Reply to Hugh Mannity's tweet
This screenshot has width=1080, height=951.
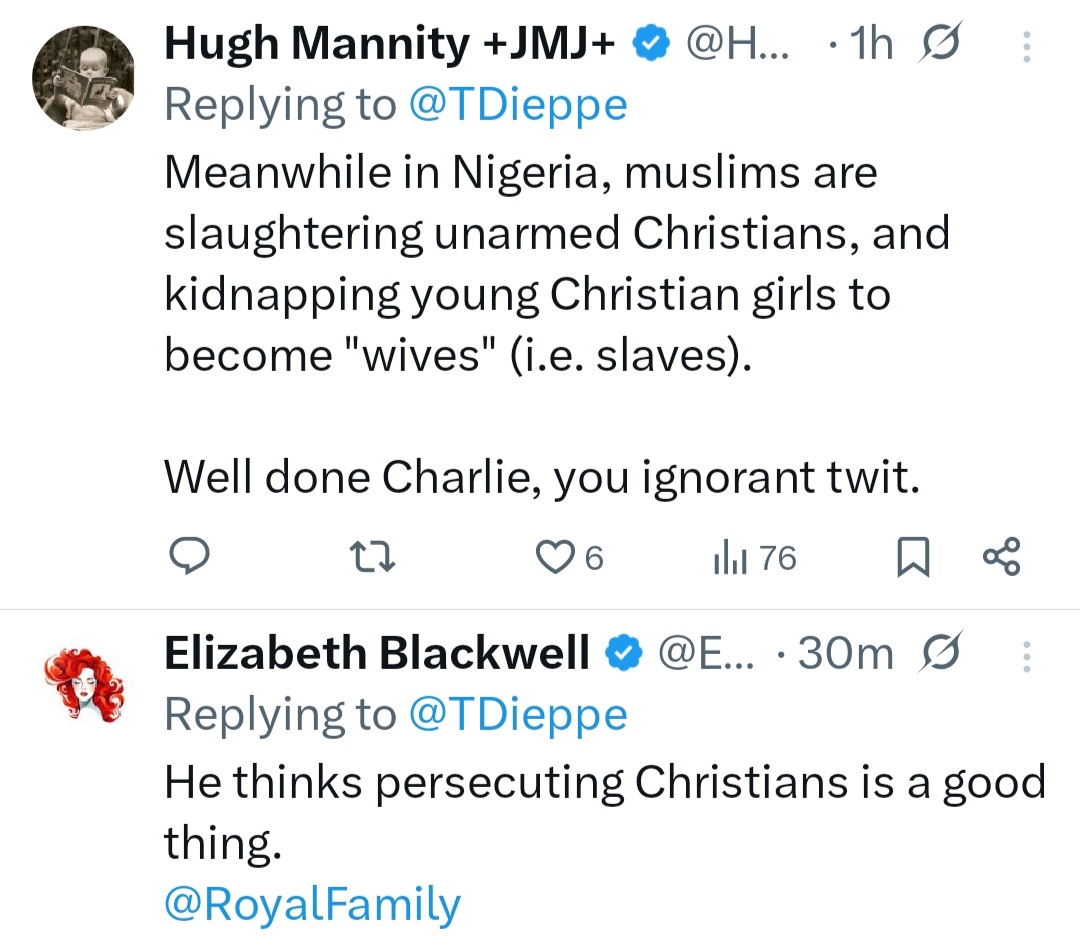coord(187,557)
